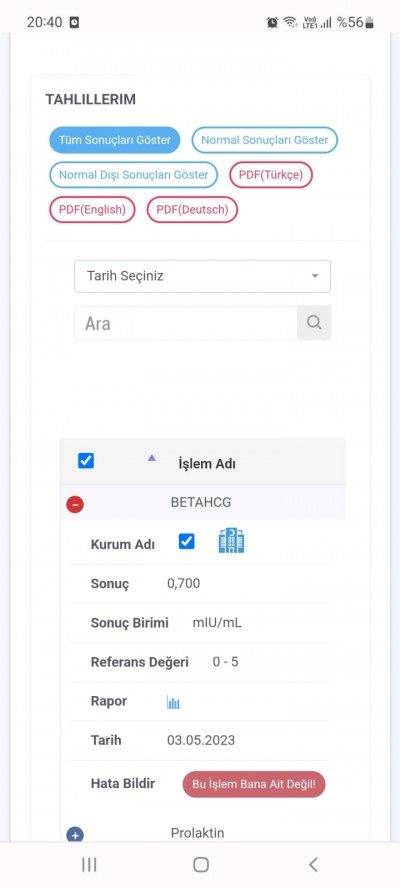The image size is (400, 888).
Task: Select Normal Sonuçları Göster filter
Action: pos(265,140)
